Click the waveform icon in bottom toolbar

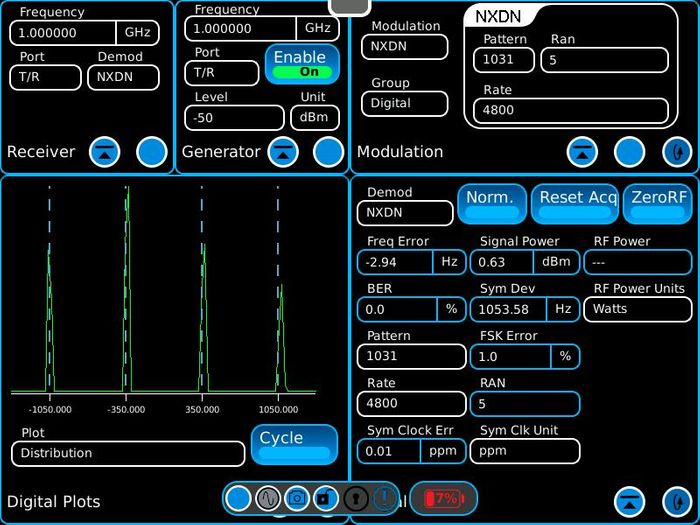click(267, 497)
